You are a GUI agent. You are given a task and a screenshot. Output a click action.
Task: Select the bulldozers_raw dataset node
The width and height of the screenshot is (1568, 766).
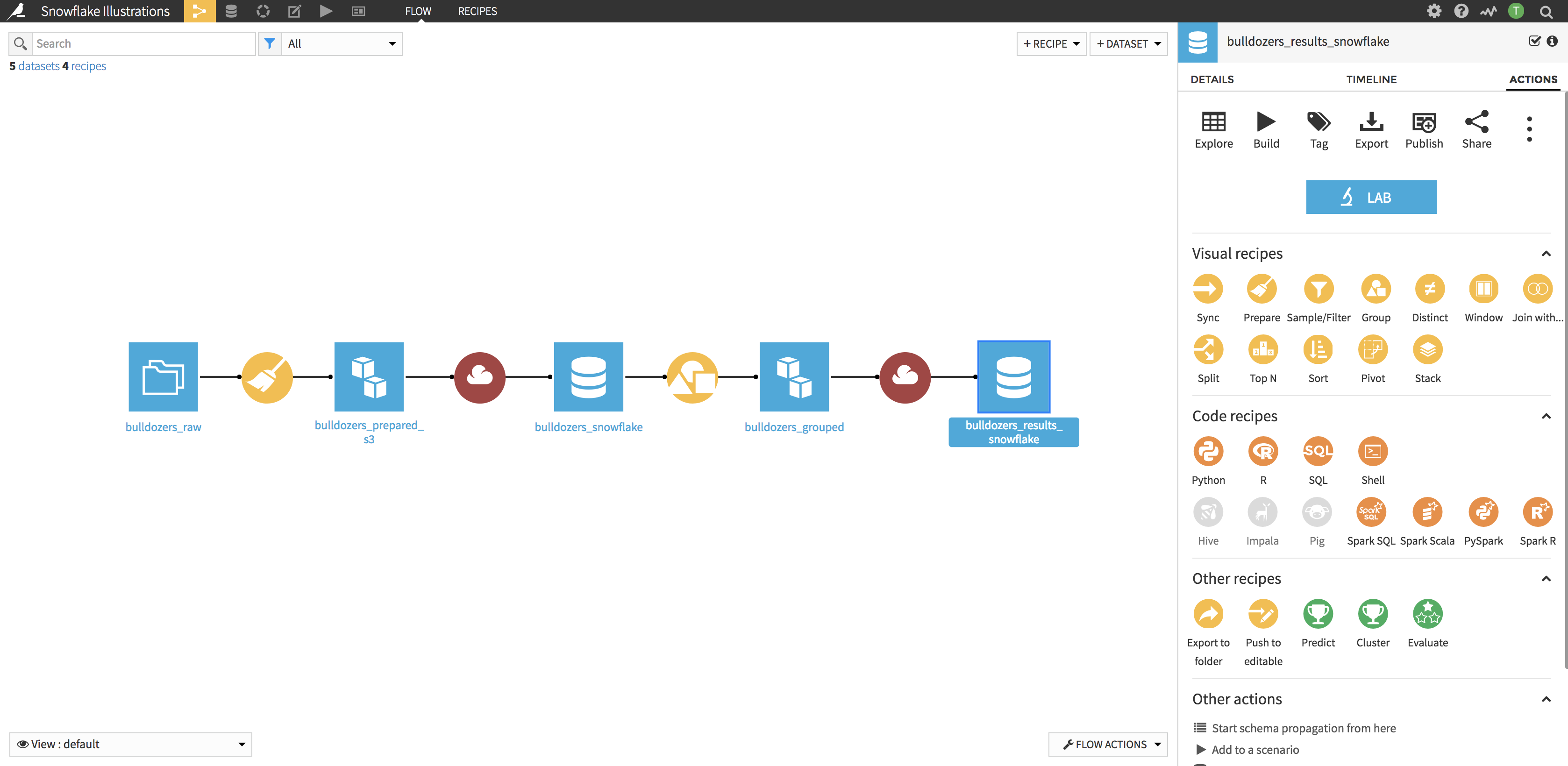click(163, 376)
